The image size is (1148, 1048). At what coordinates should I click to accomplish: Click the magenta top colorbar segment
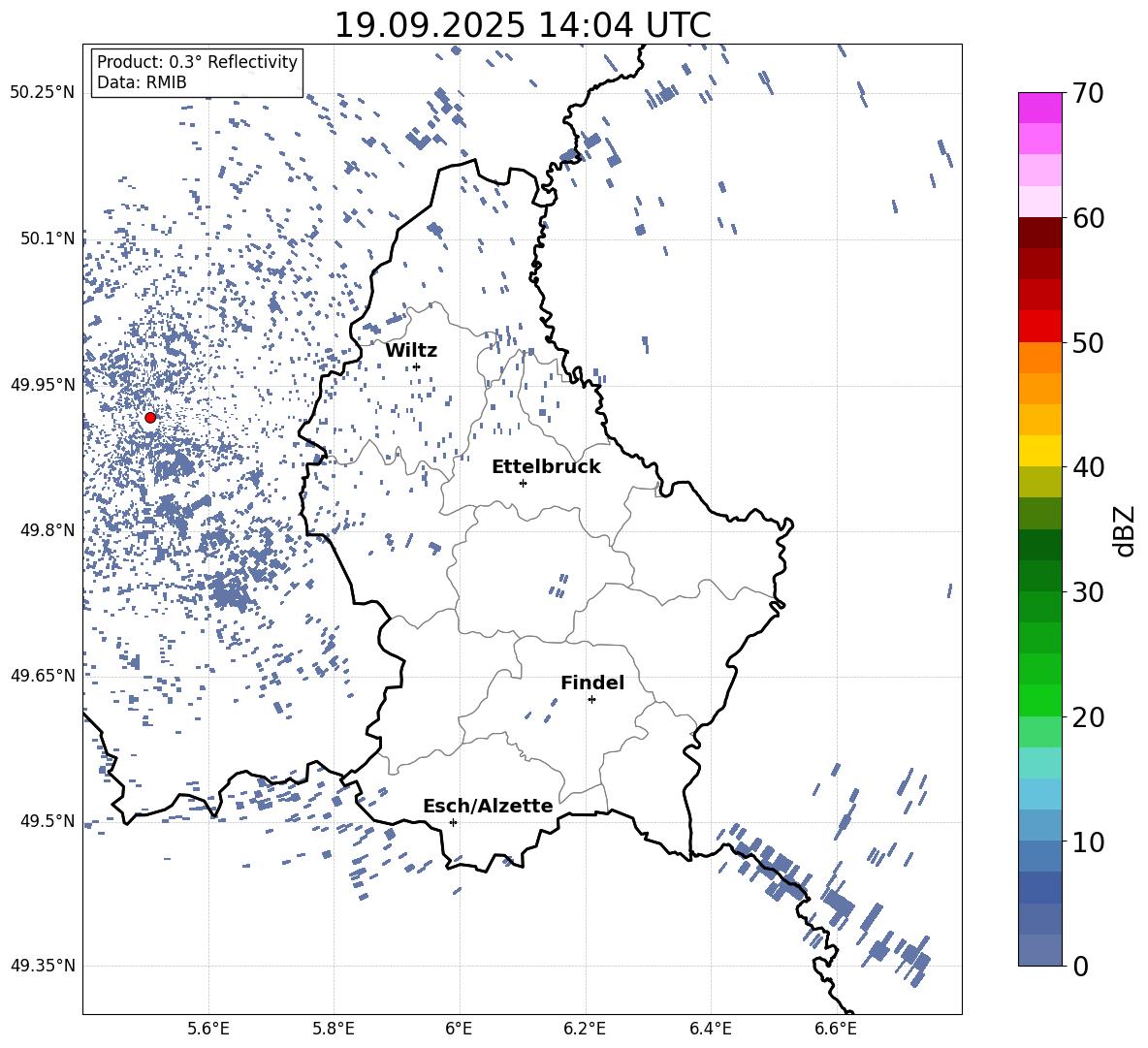pyautogui.click(x=1039, y=108)
